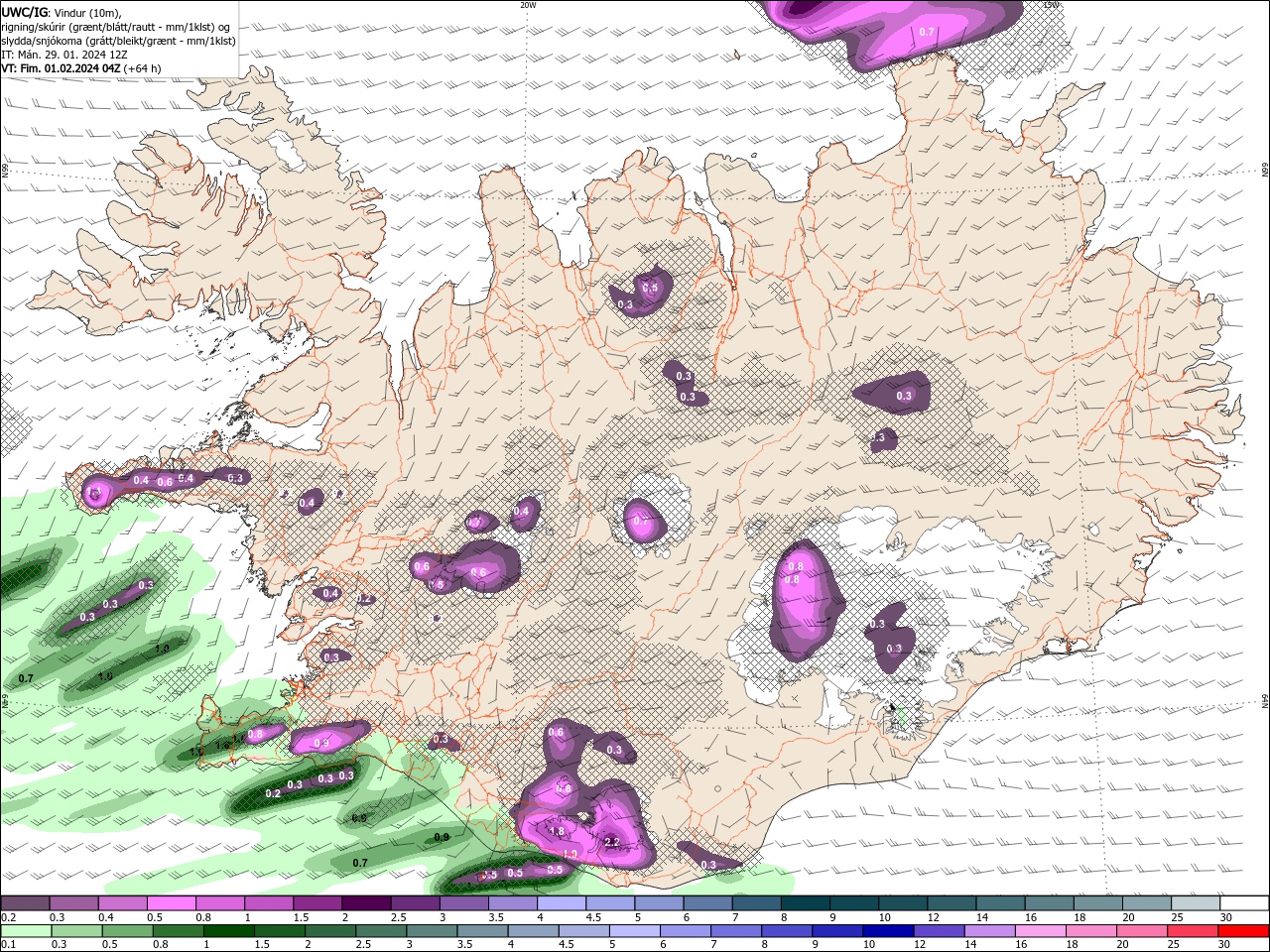Click the upper legend swatch between 1 and 1.5
This screenshot has width=1270, height=952.
point(268,903)
